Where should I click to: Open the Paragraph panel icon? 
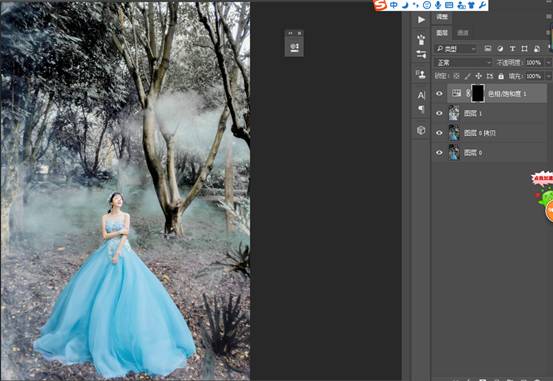[421, 109]
